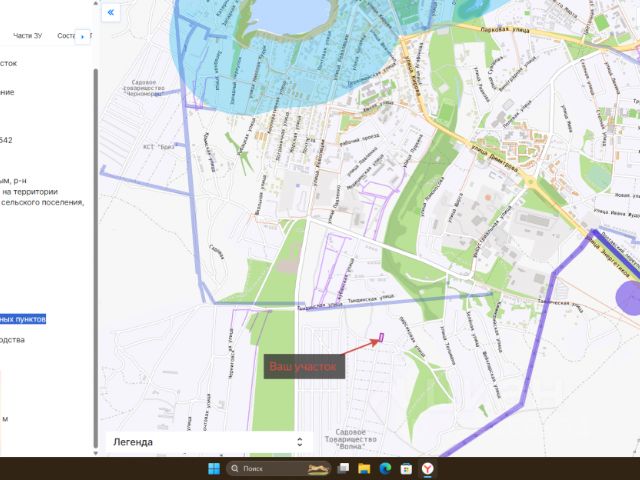Expand the Легенда panel
The width and height of the screenshot is (640, 480).
209,442
